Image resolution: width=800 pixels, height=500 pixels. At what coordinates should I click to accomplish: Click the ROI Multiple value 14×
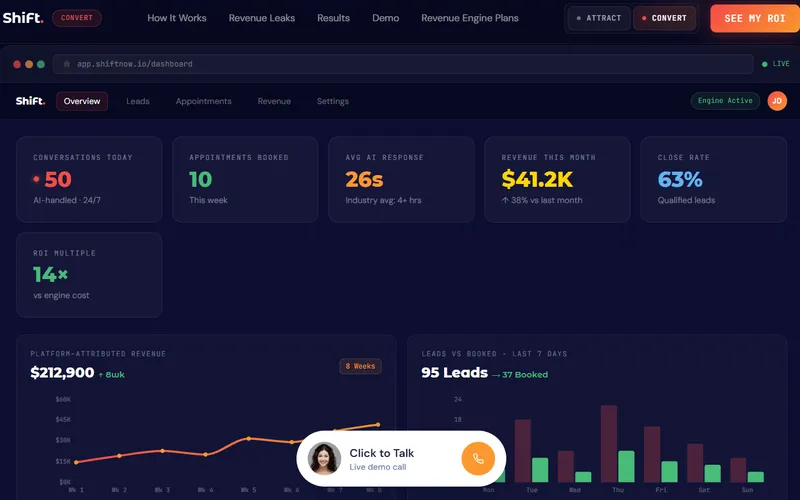tap(51, 274)
